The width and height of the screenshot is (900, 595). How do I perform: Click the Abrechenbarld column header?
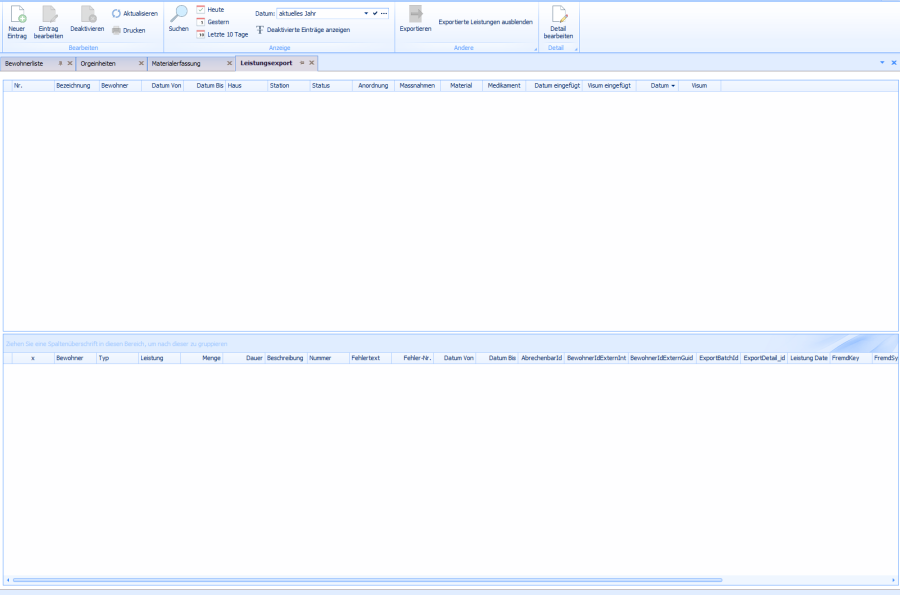pyautogui.click(x=541, y=358)
